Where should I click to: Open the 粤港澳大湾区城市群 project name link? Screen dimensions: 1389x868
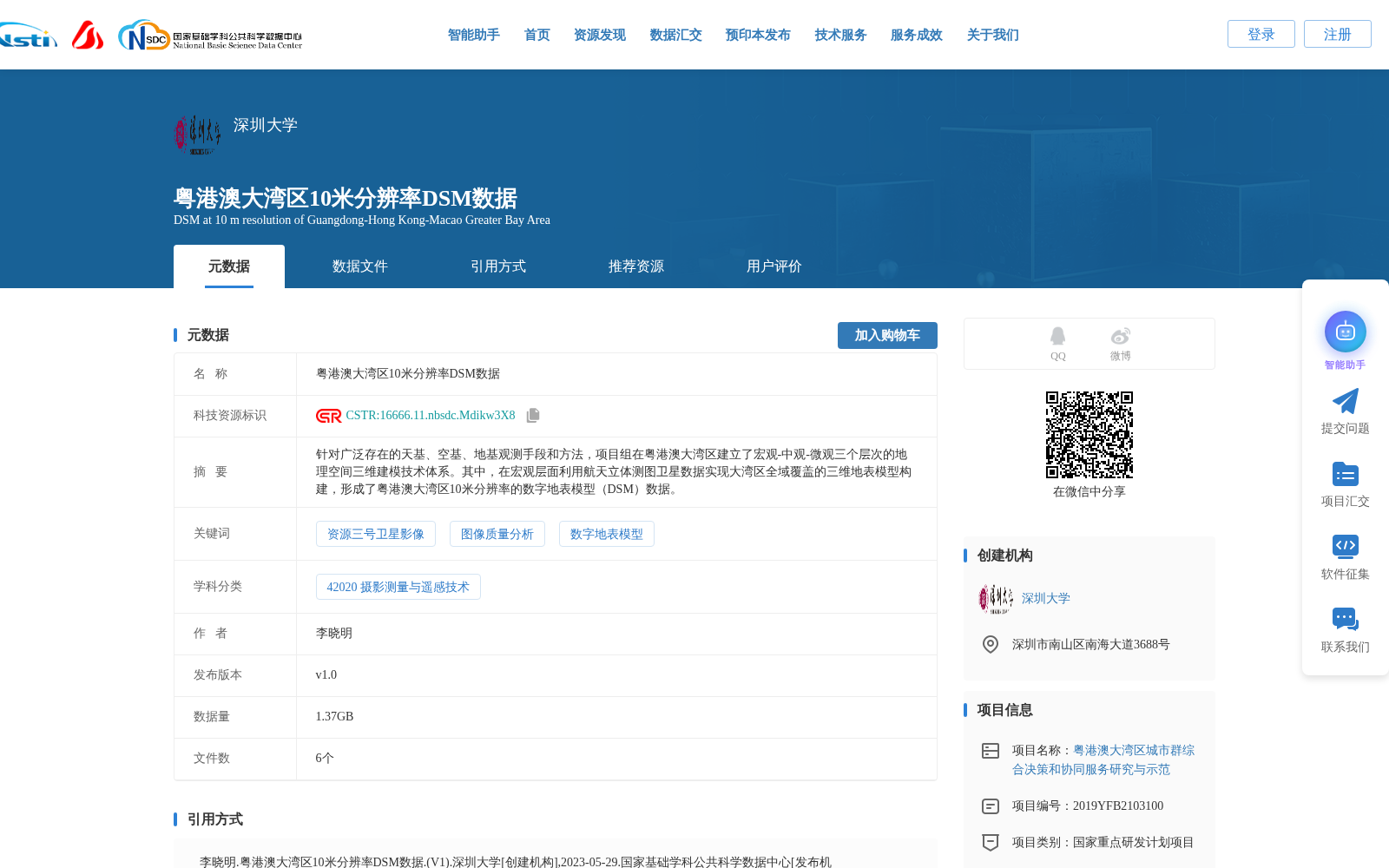[x=1103, y=759]
